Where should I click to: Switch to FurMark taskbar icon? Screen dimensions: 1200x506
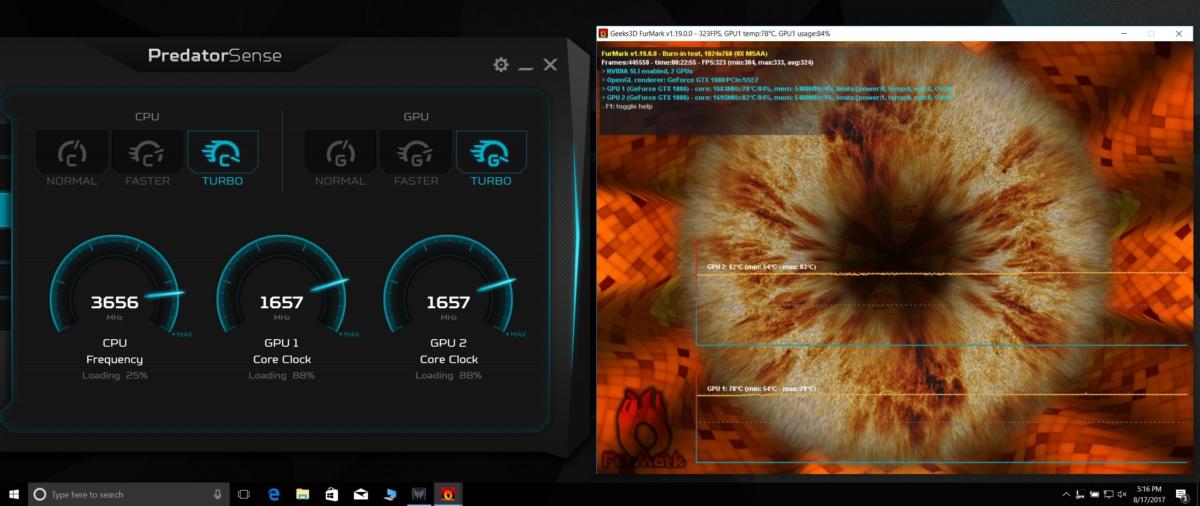448,494
